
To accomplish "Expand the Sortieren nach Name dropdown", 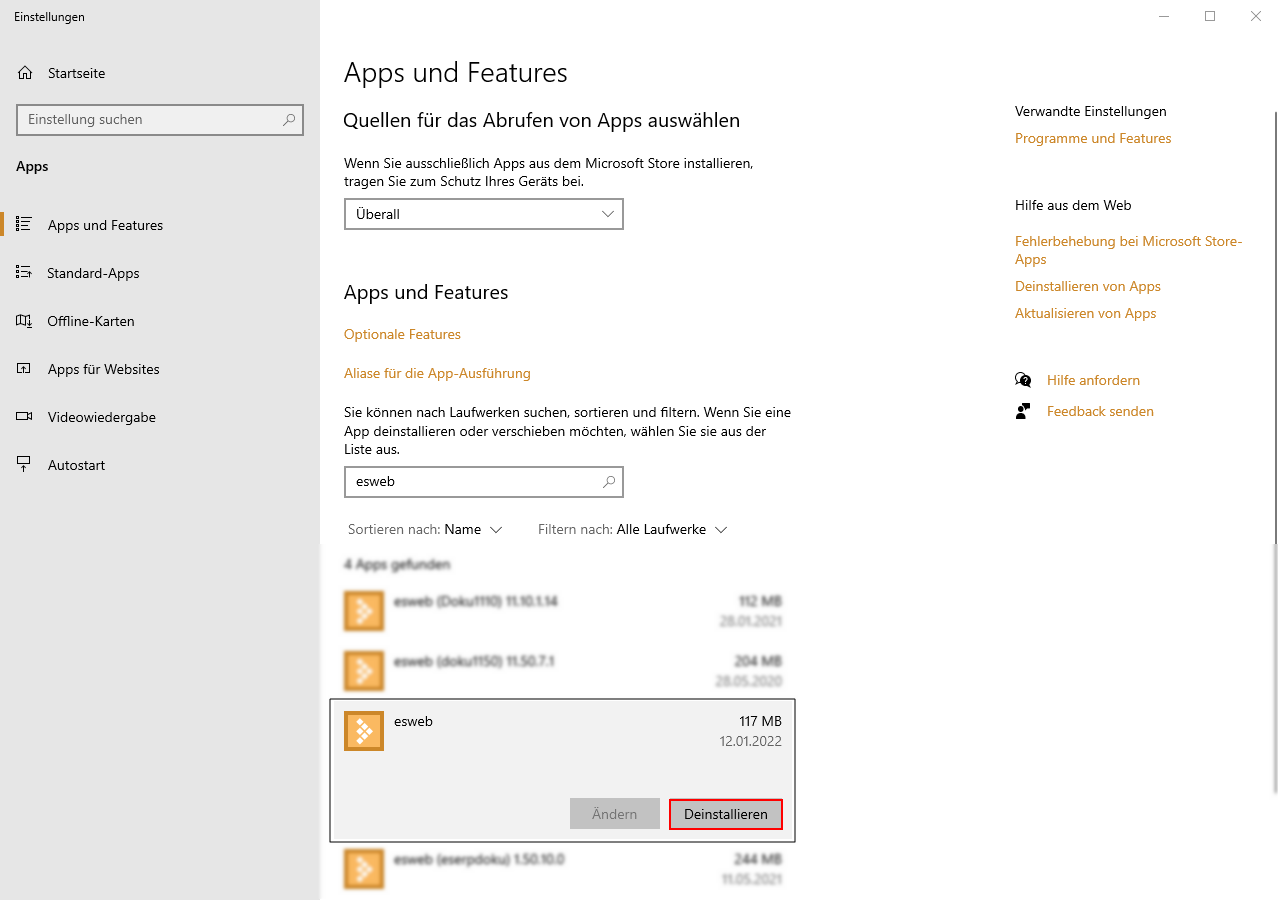I will [473, 529].
